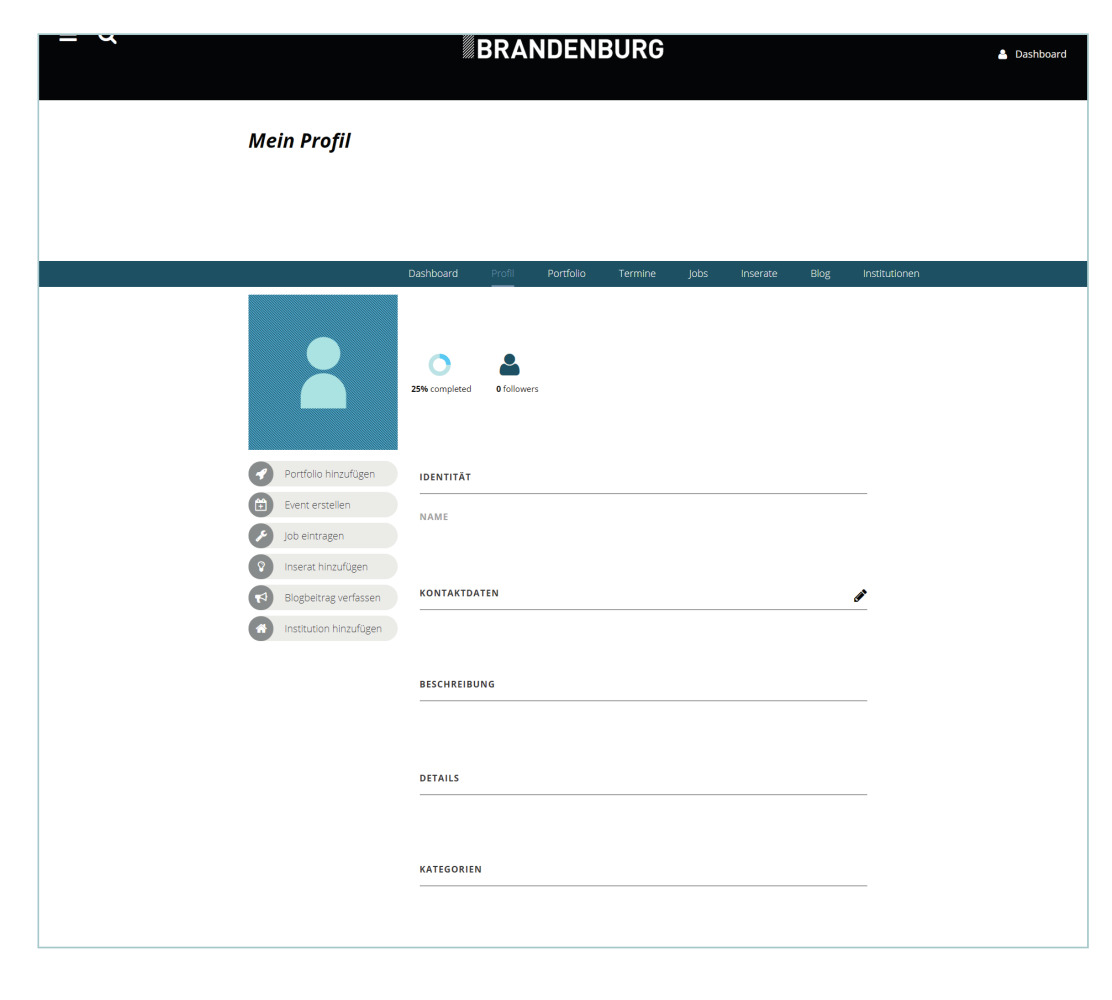Click the search magnifier icon
1112x1000 pixels.
107,39
